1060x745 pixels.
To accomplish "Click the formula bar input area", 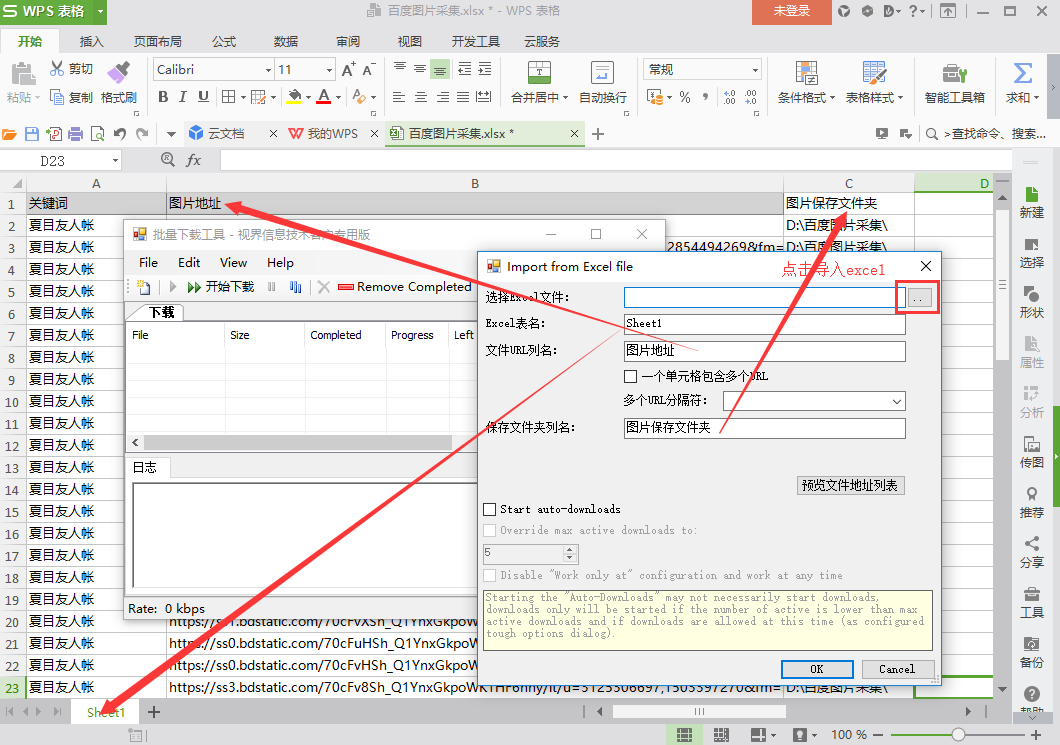I will 615,160.
